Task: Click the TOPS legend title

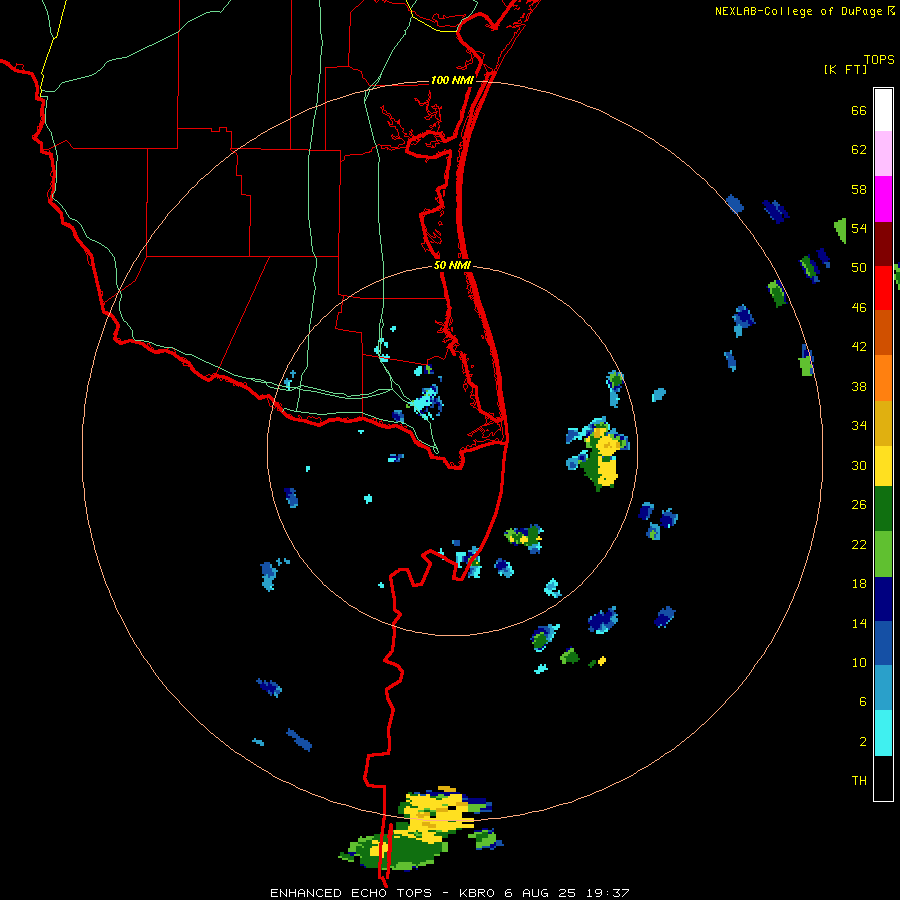Action: [x=879, y=60]
